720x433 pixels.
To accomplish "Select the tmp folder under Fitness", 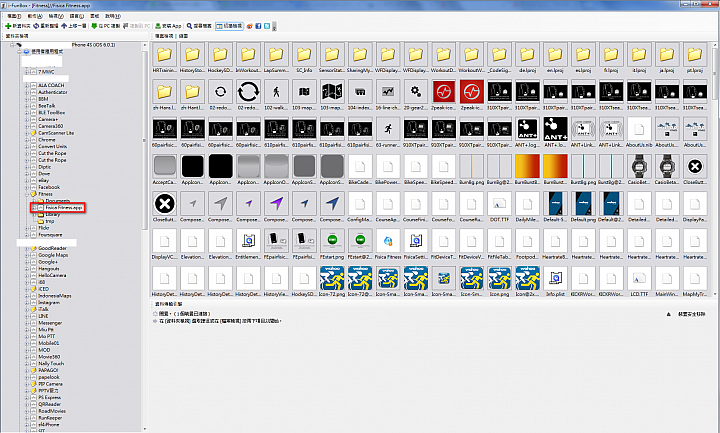I will point(50,221).
